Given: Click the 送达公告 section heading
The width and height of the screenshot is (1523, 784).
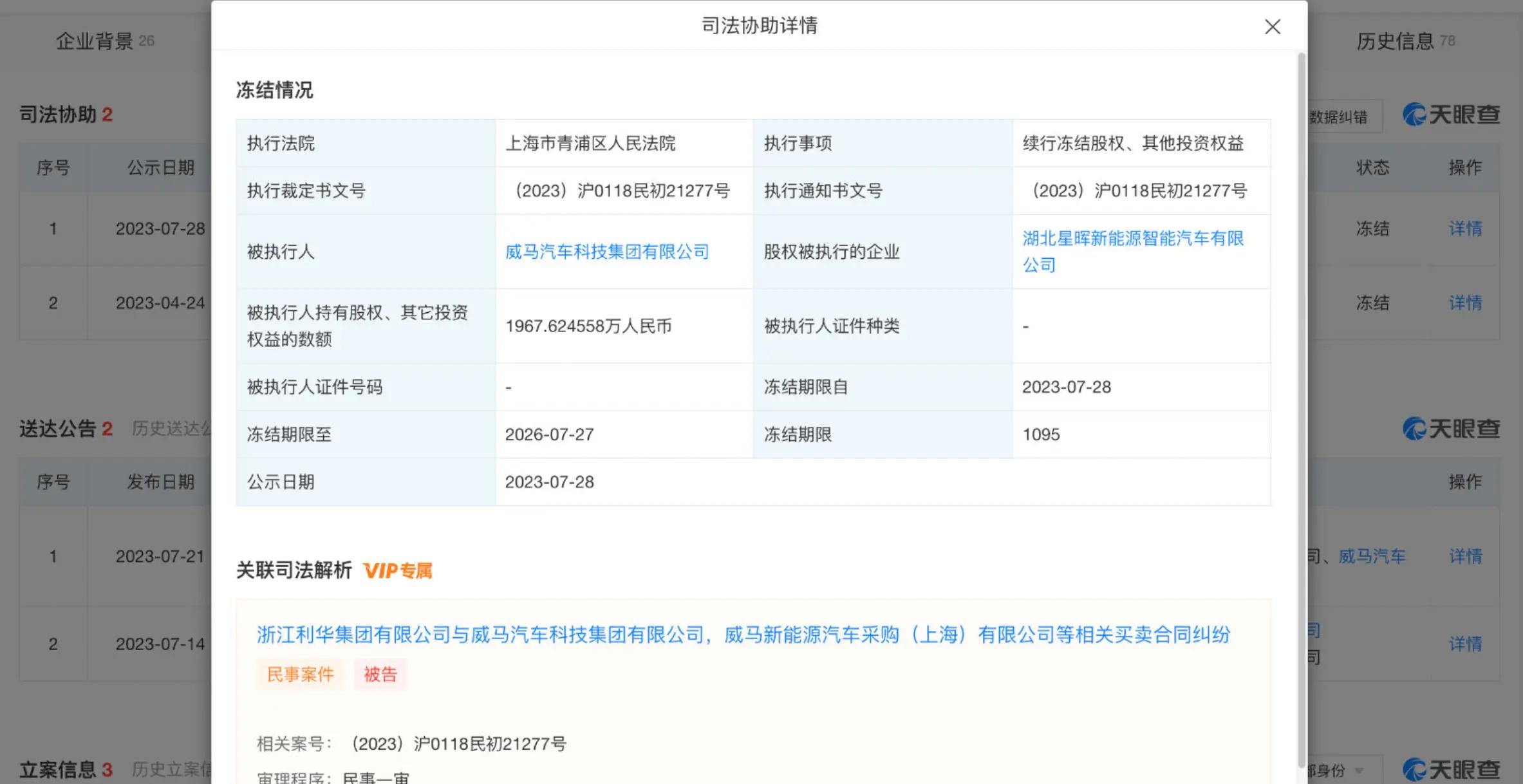Looking at the screenshot, I should [x=66, y=429].
